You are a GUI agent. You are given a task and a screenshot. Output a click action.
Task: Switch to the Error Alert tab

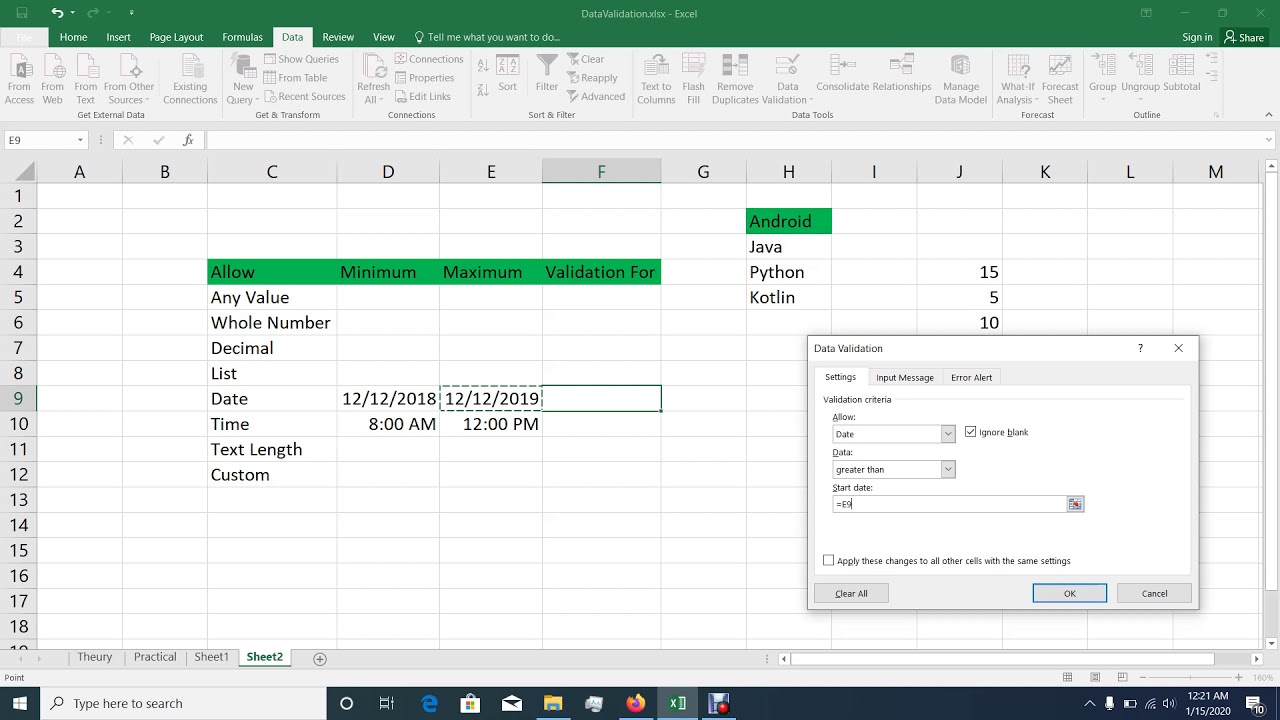coord(971,378)
